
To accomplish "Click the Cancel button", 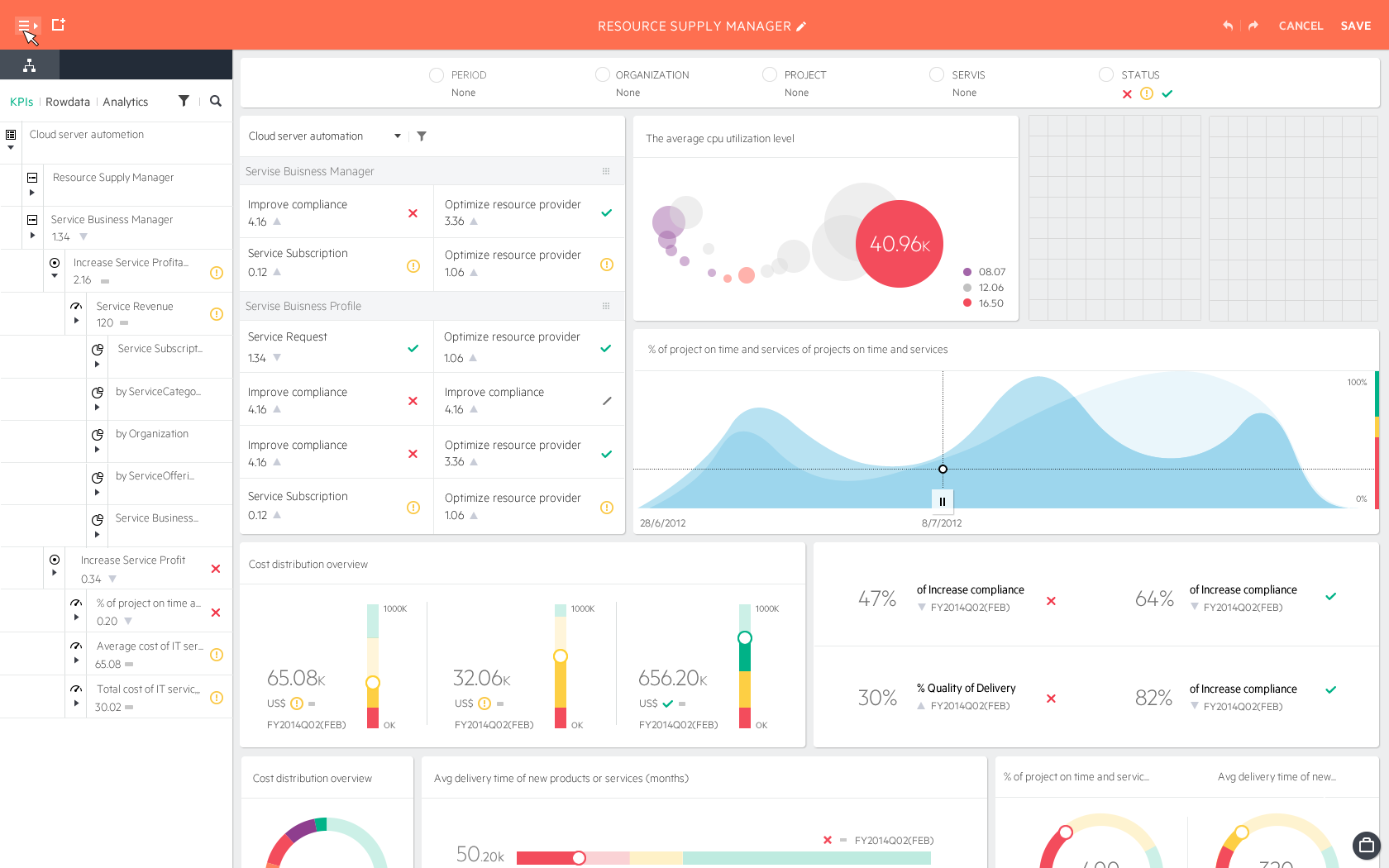I will (x=1301, y=26).
